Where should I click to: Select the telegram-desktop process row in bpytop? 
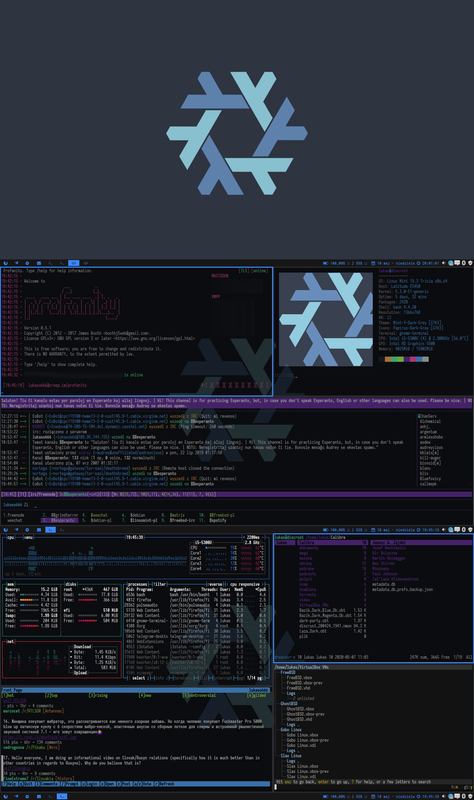pyautogui.click(x=196, y=636)
